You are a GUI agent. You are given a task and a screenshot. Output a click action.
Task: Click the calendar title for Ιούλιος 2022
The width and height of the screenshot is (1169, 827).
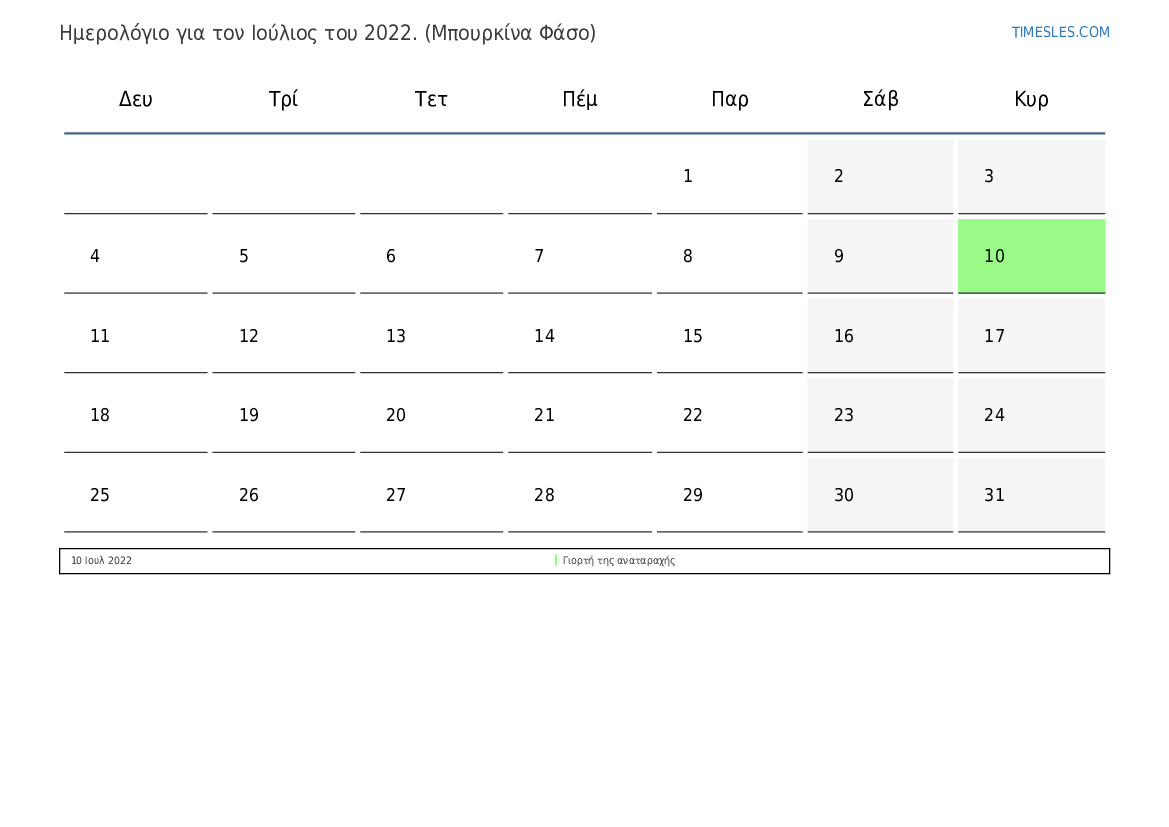click(x=328, y=33)
